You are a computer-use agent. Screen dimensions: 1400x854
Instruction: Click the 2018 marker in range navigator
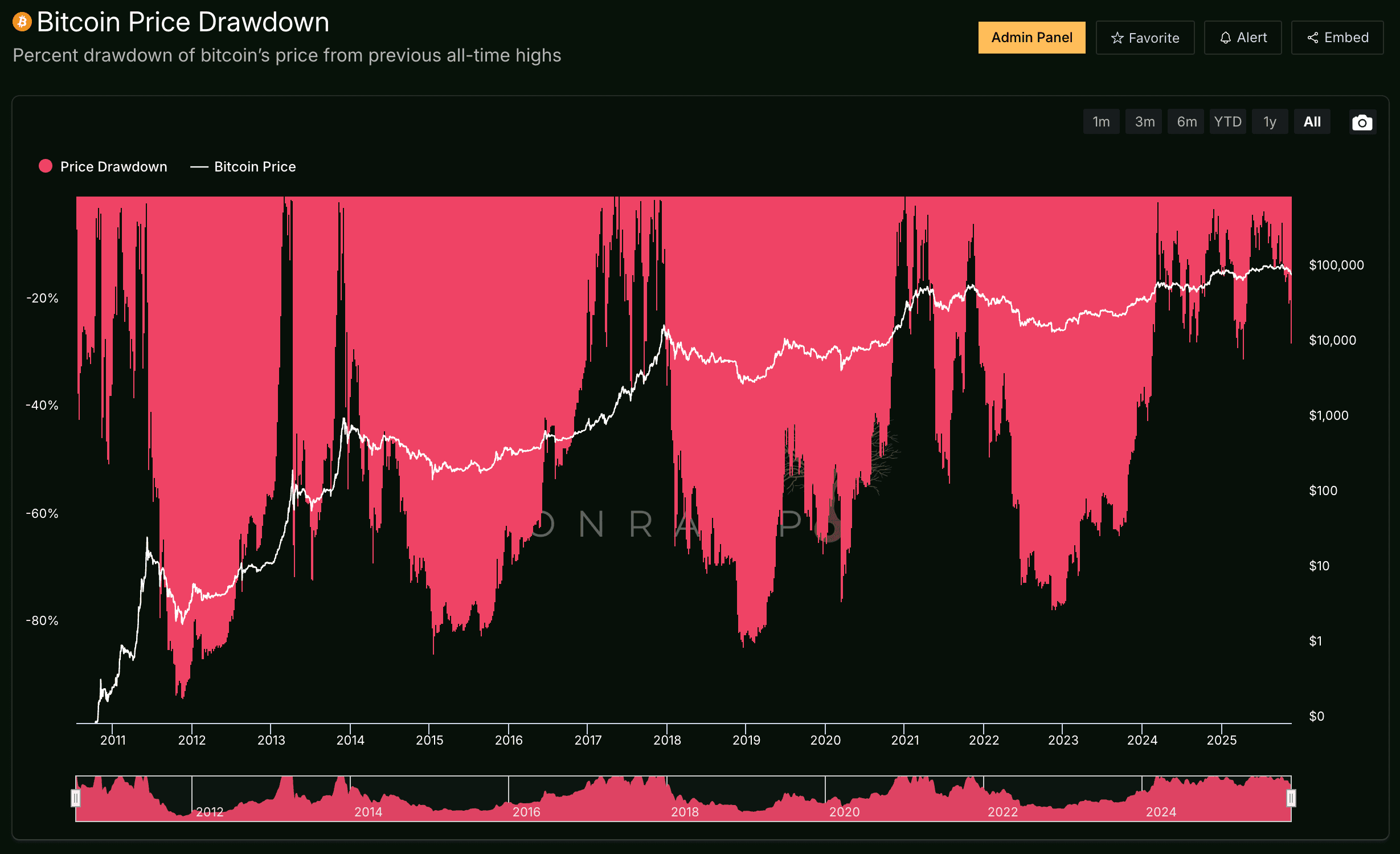pos(685,811)
